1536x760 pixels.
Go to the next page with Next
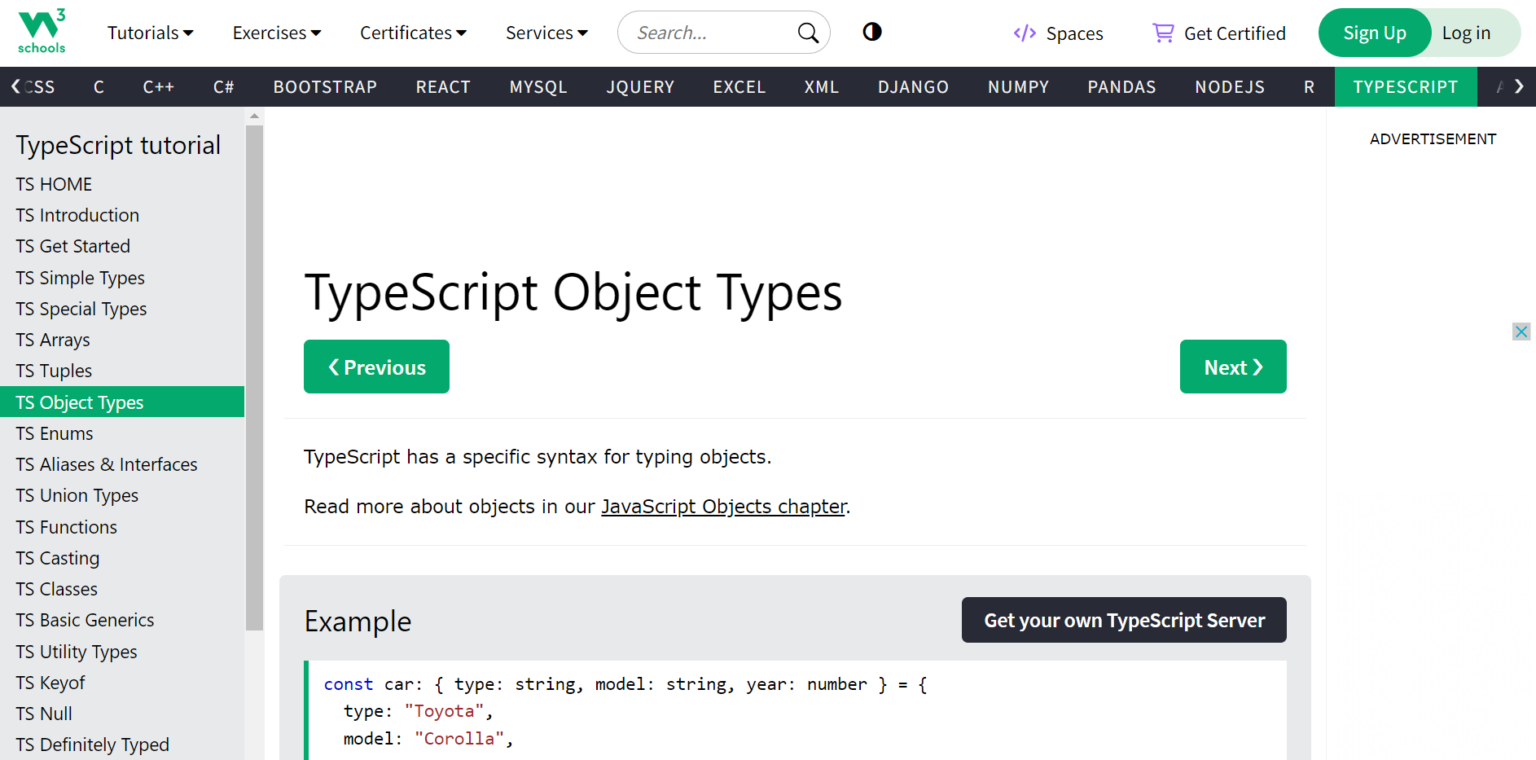point(1233,366)
